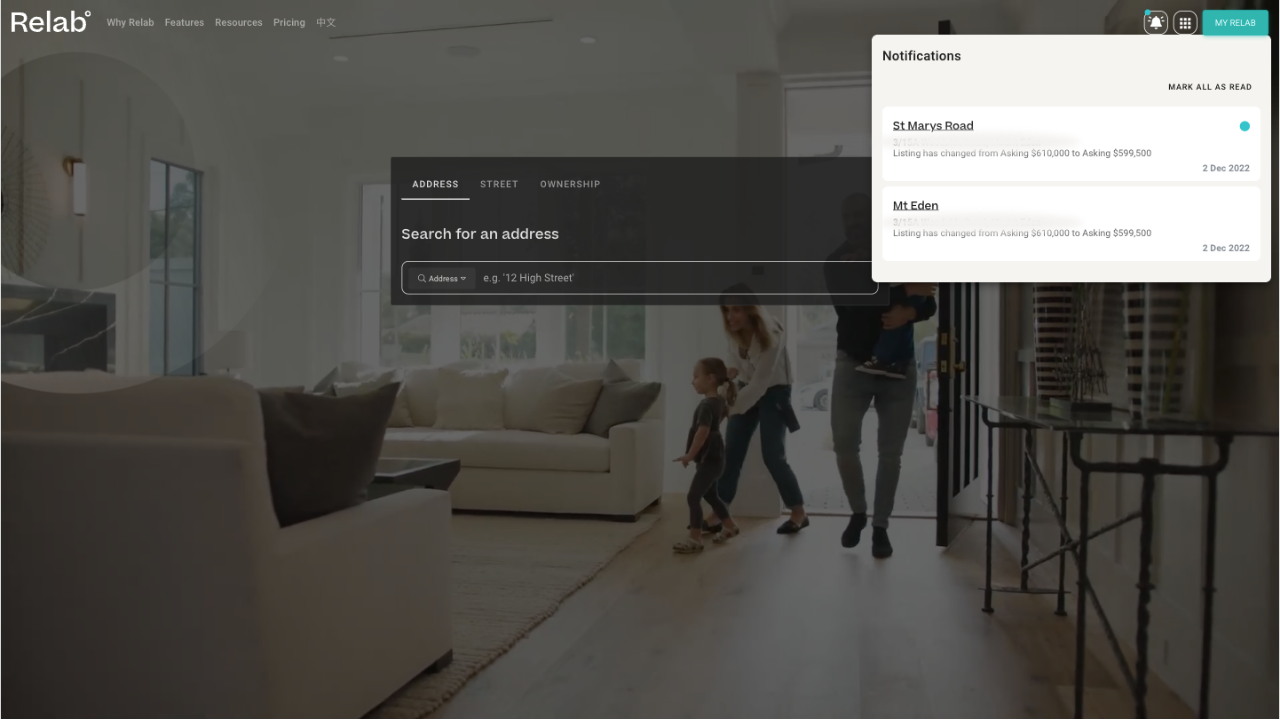Click the 2 Dec 2022 date on Mt Eden
Screen dimensions: 1280x720
(x=1225, y=247)
